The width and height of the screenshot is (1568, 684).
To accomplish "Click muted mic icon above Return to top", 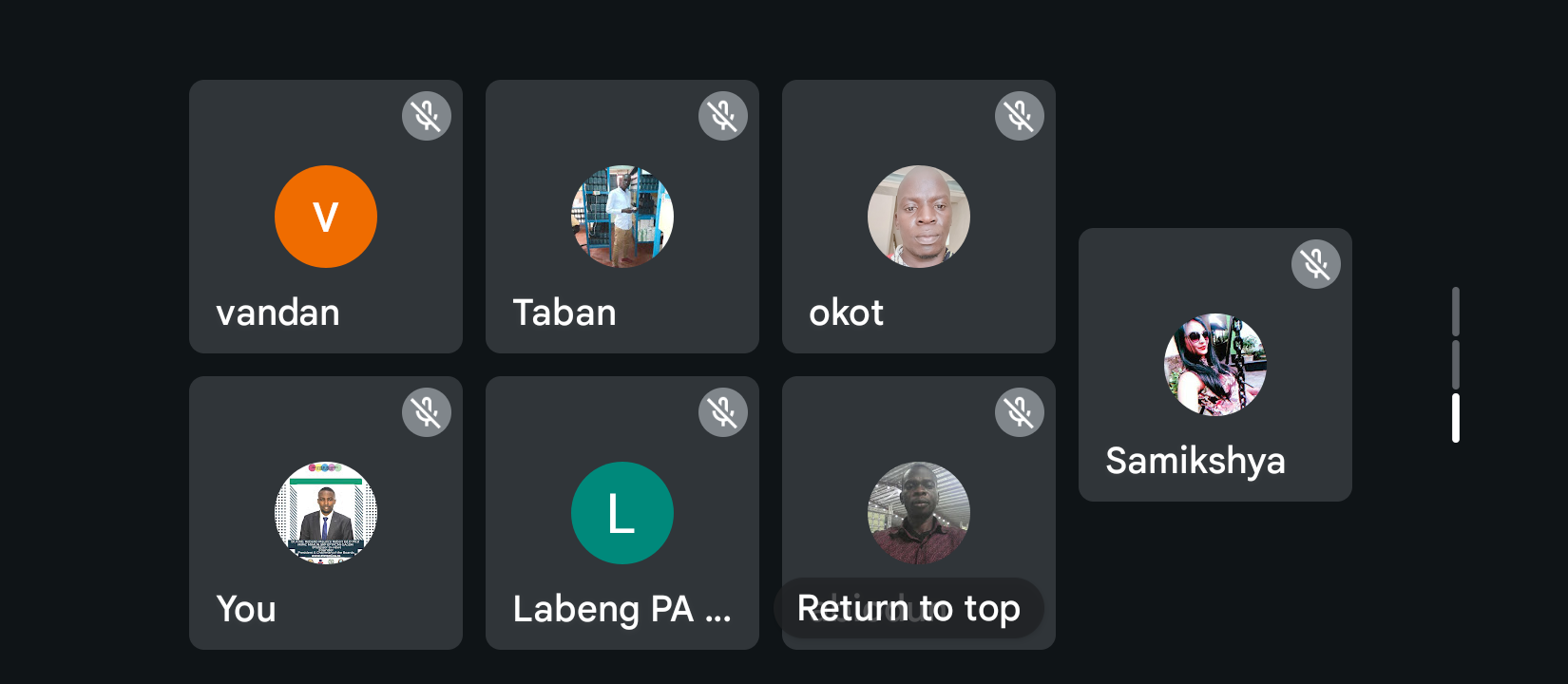I will tap(1020, 412).
